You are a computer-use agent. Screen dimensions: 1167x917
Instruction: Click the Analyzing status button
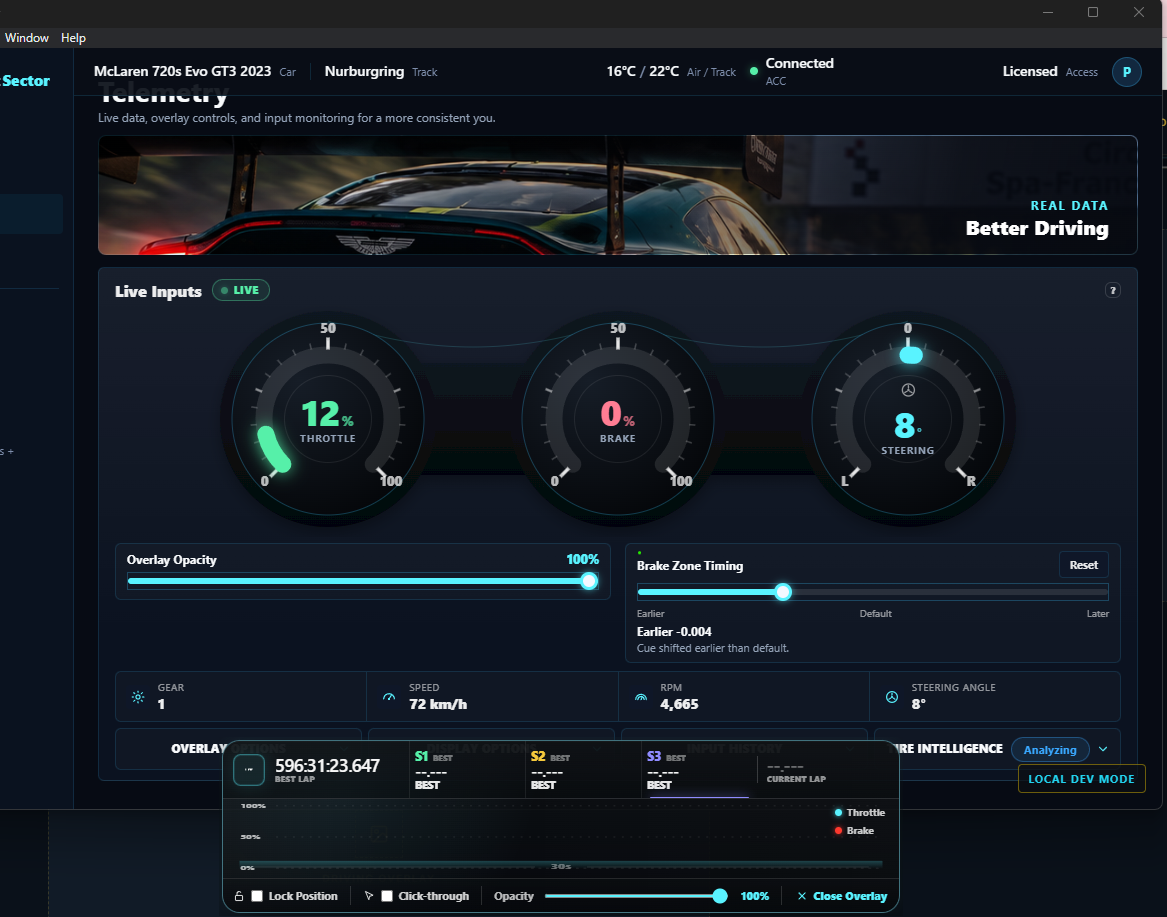(1049, 750)
